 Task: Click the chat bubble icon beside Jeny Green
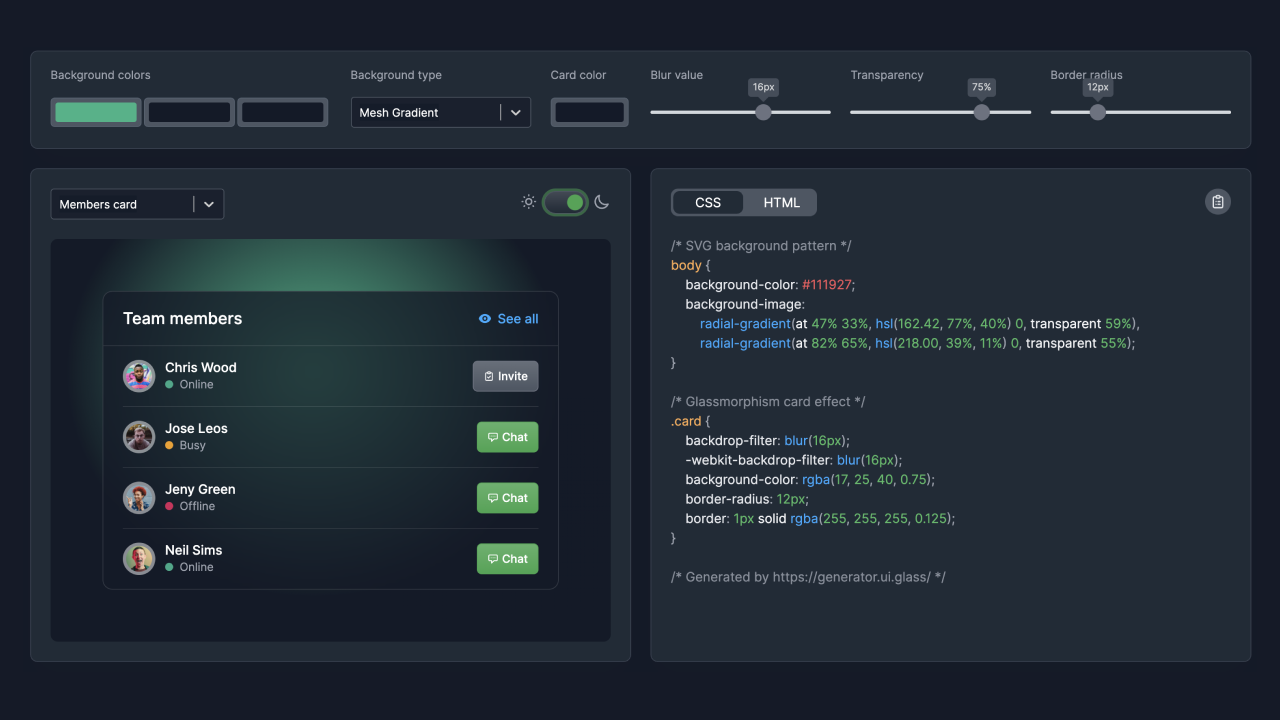point(493,498)
